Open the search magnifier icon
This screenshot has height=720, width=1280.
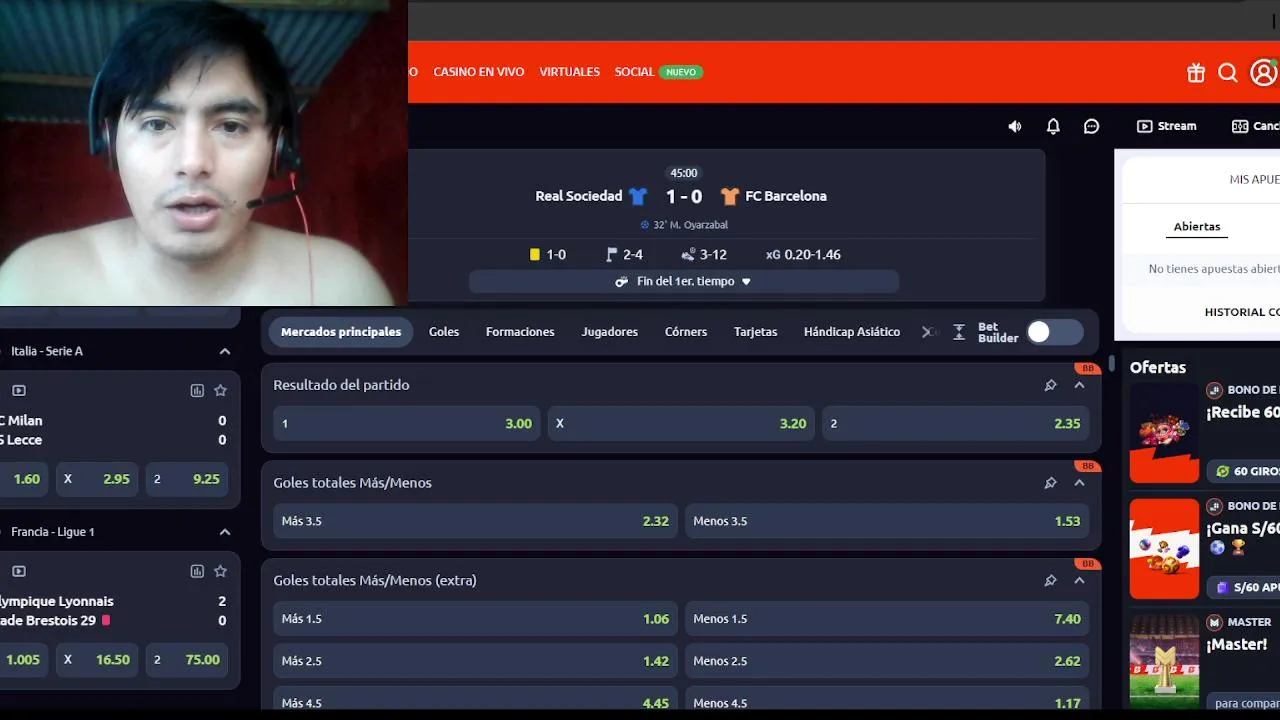1228,72
